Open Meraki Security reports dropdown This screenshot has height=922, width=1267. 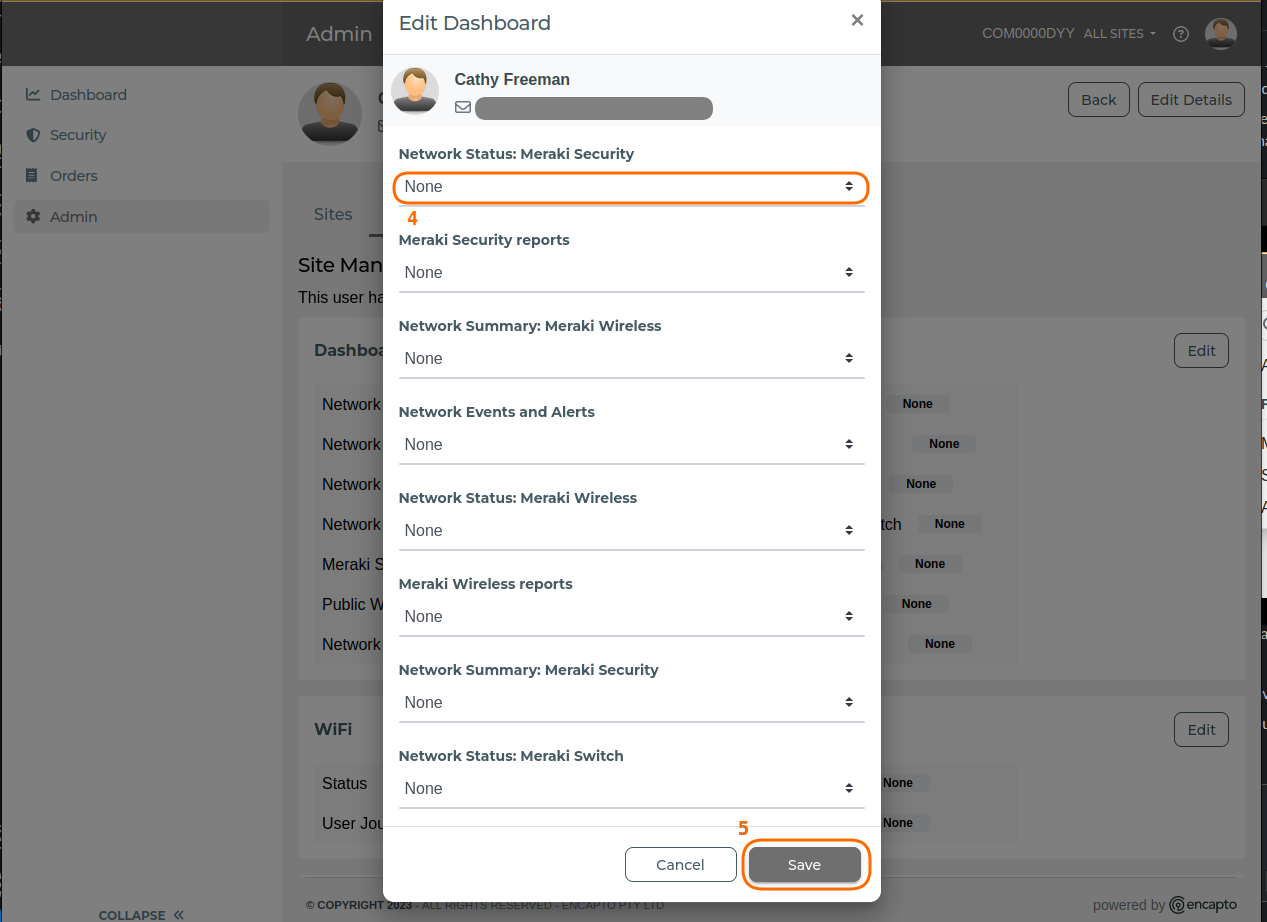631,273
